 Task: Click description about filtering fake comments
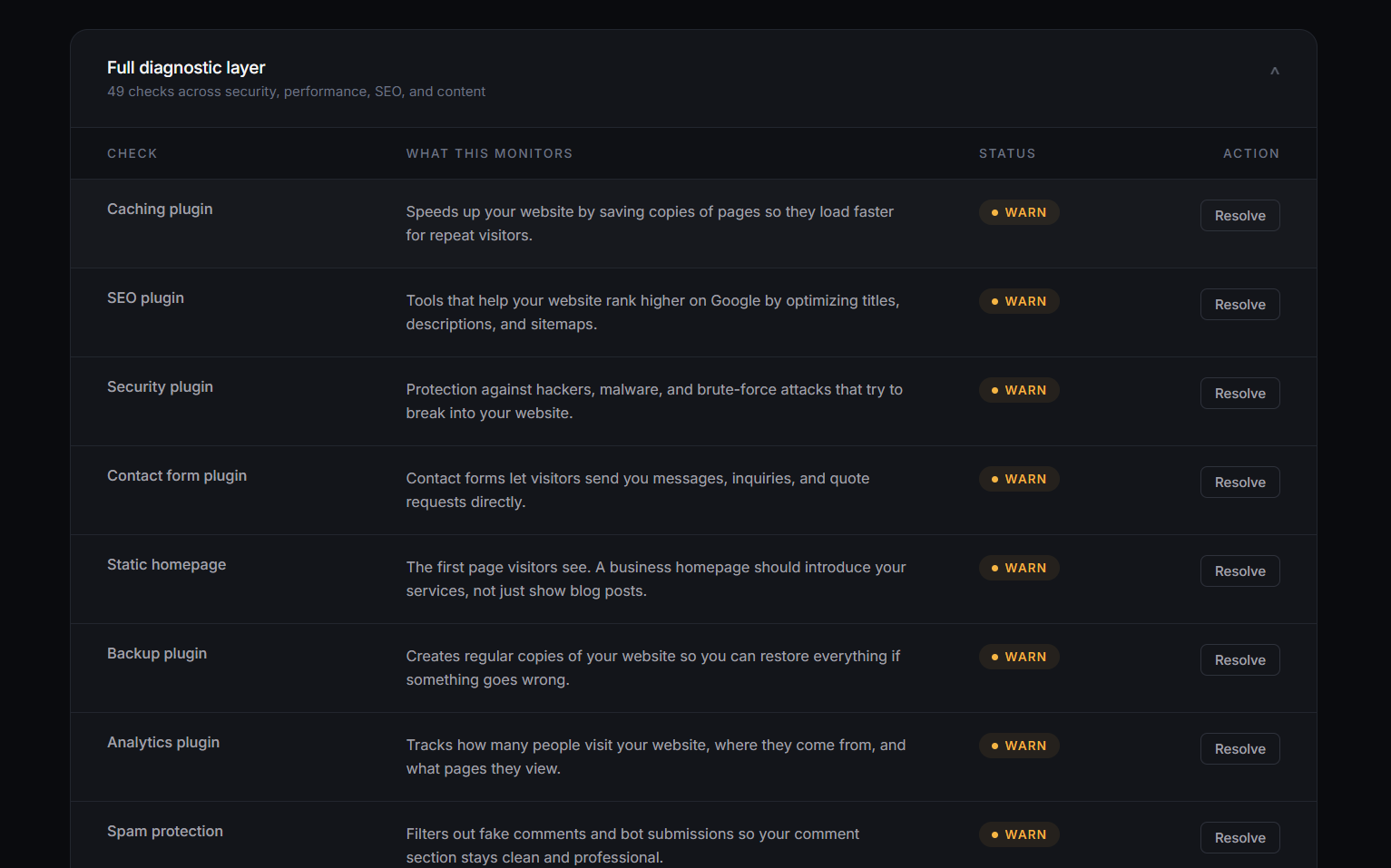[x=632, y=845]
